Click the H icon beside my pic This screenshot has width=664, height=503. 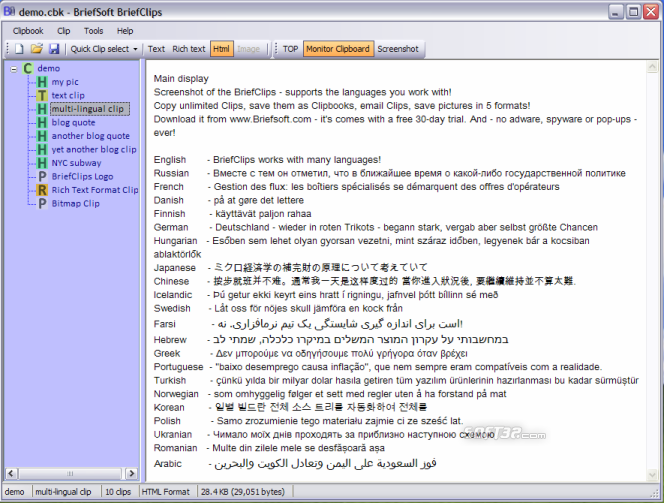coord(42,82)
